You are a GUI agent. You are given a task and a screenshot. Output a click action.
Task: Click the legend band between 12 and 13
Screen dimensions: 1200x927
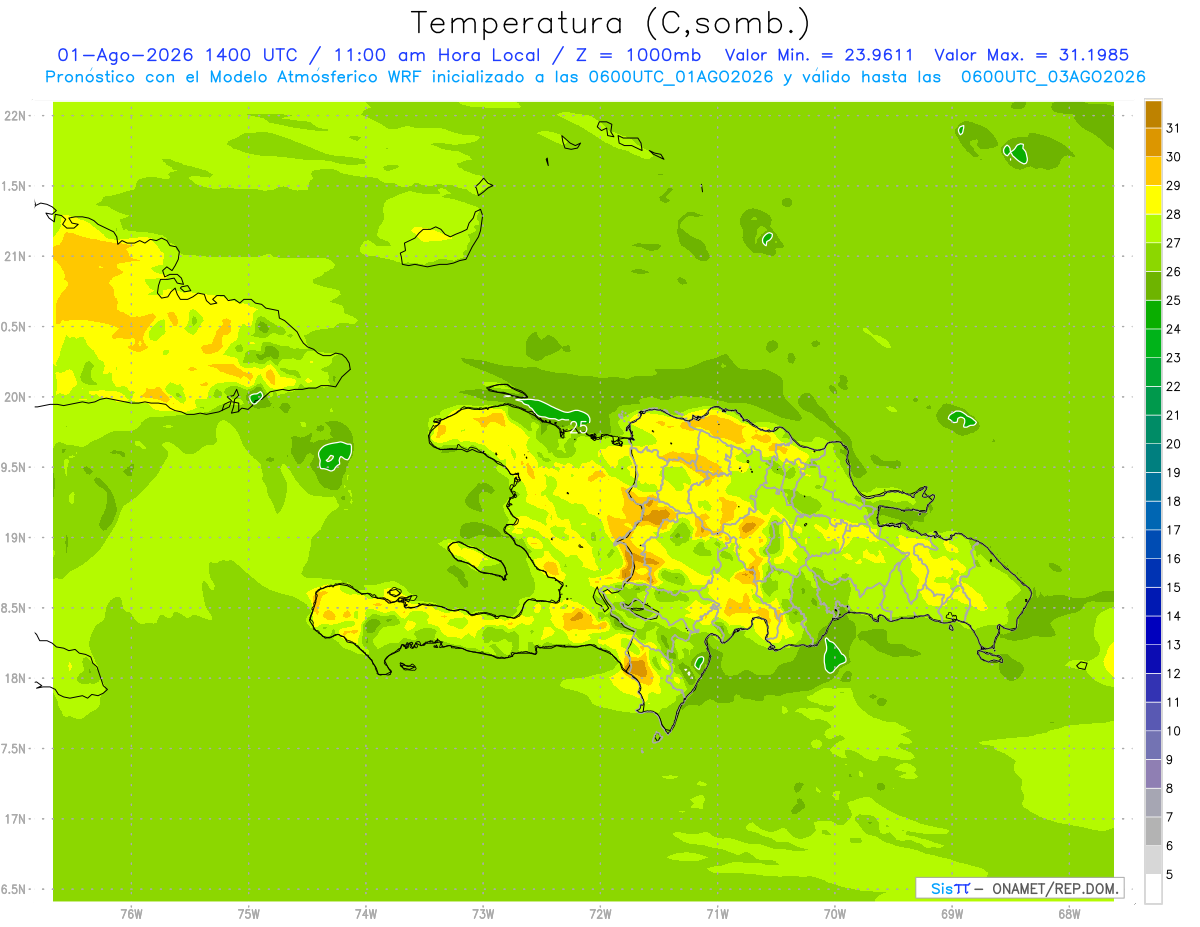tap(1153, 660)
